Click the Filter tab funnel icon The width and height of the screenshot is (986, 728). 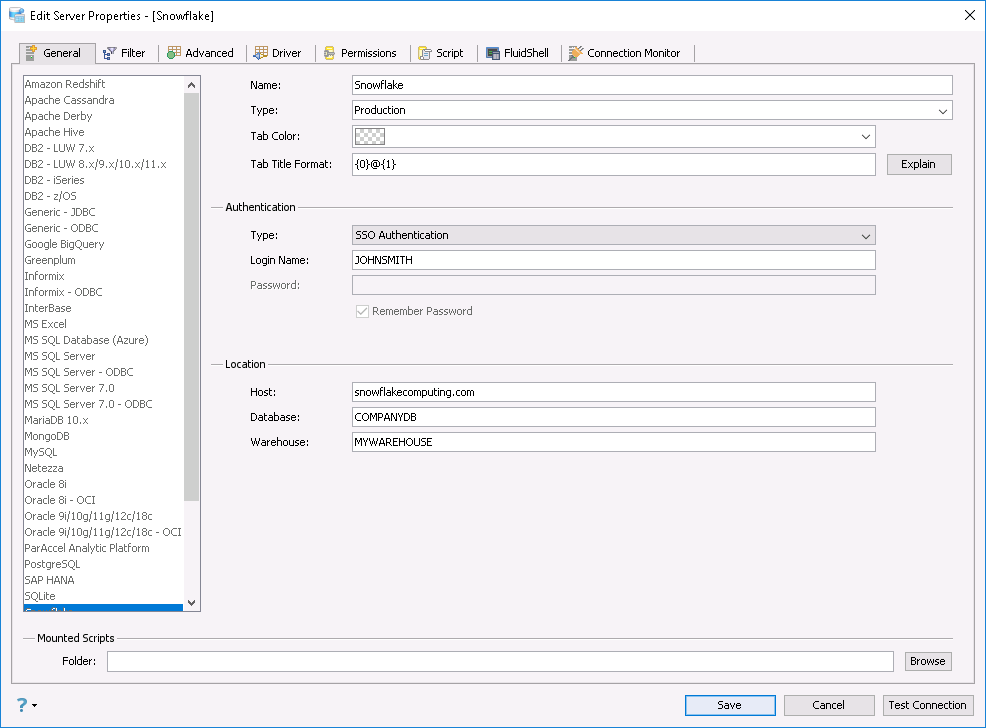(x=109, y=53)
